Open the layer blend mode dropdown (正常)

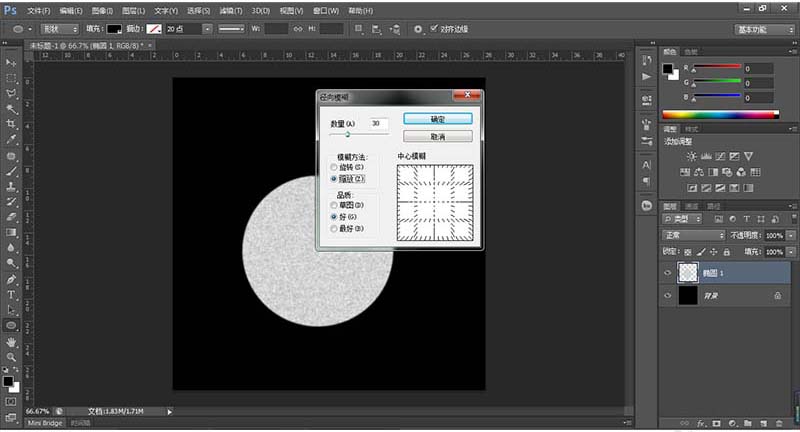693,235
